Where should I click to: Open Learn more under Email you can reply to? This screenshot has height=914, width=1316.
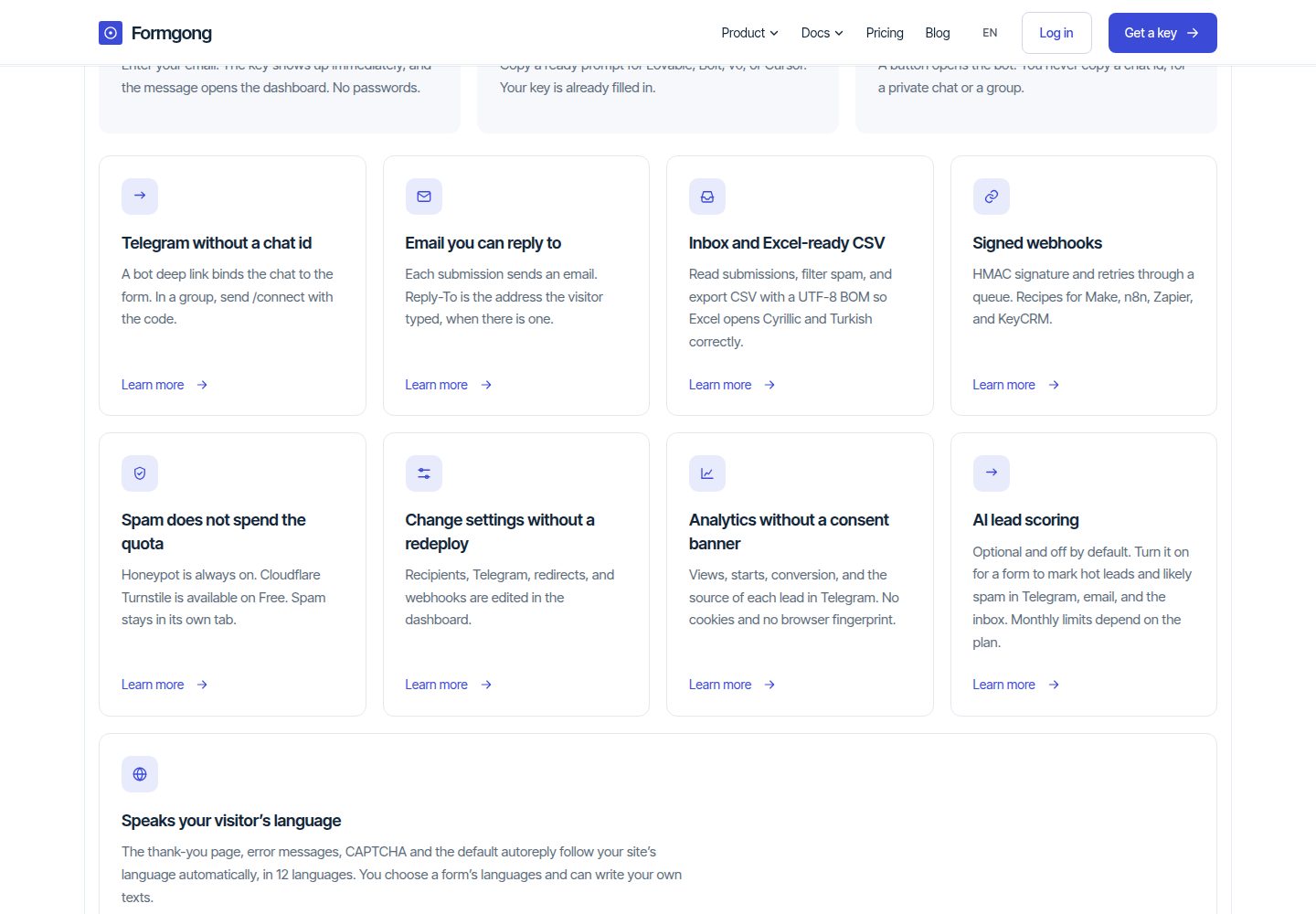[449, 385]
